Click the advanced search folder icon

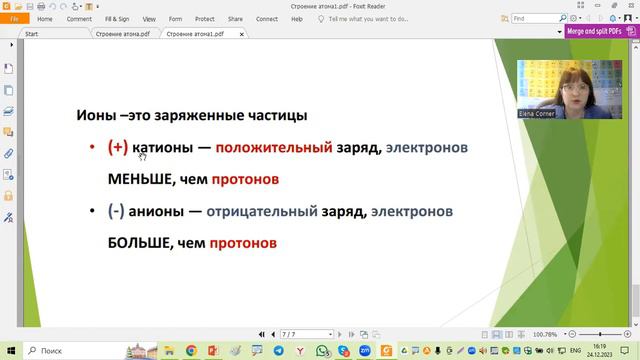click(x=504, y=18)
